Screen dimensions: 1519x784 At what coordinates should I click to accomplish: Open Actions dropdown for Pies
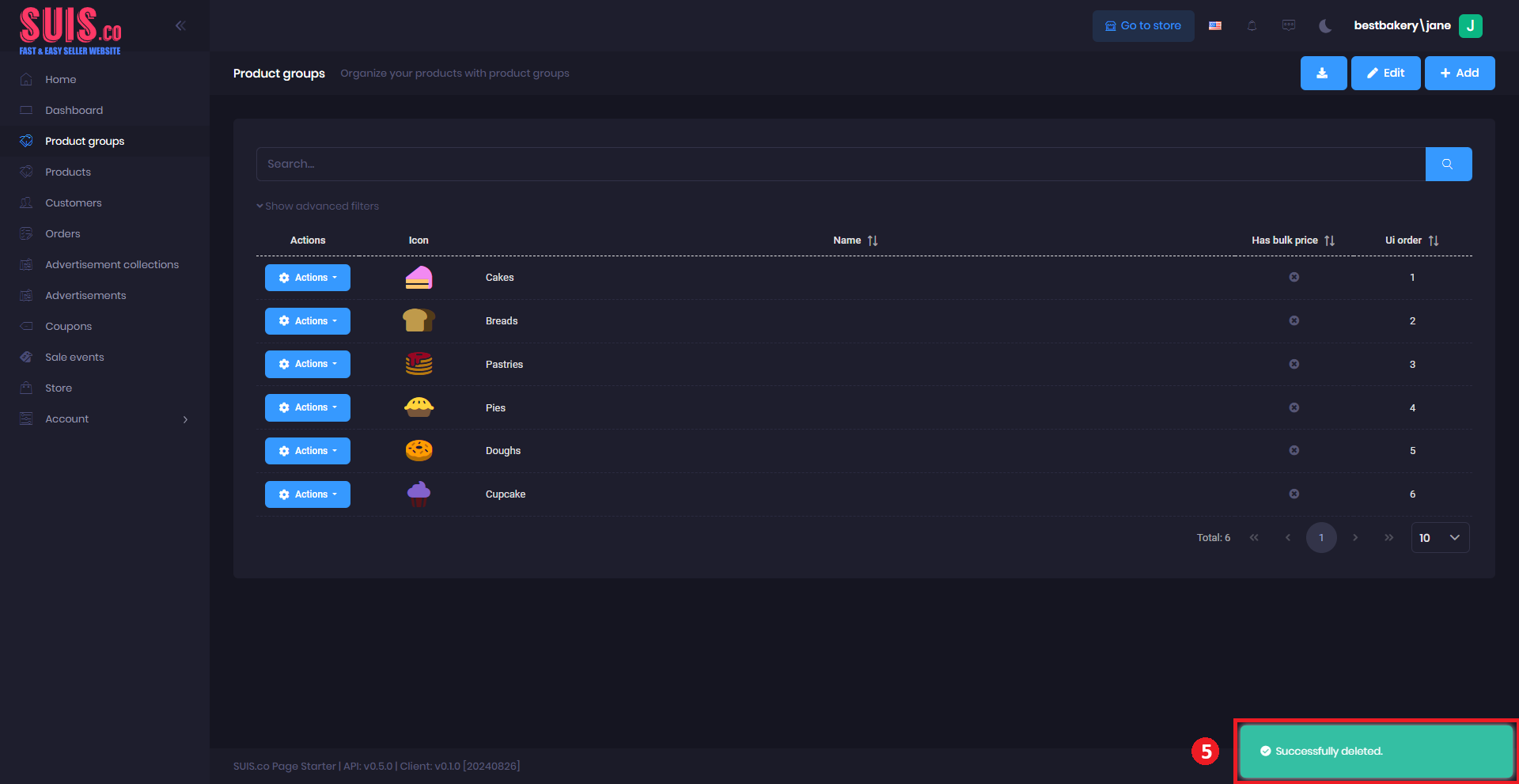pyautogui.click(x=308, y=407)
